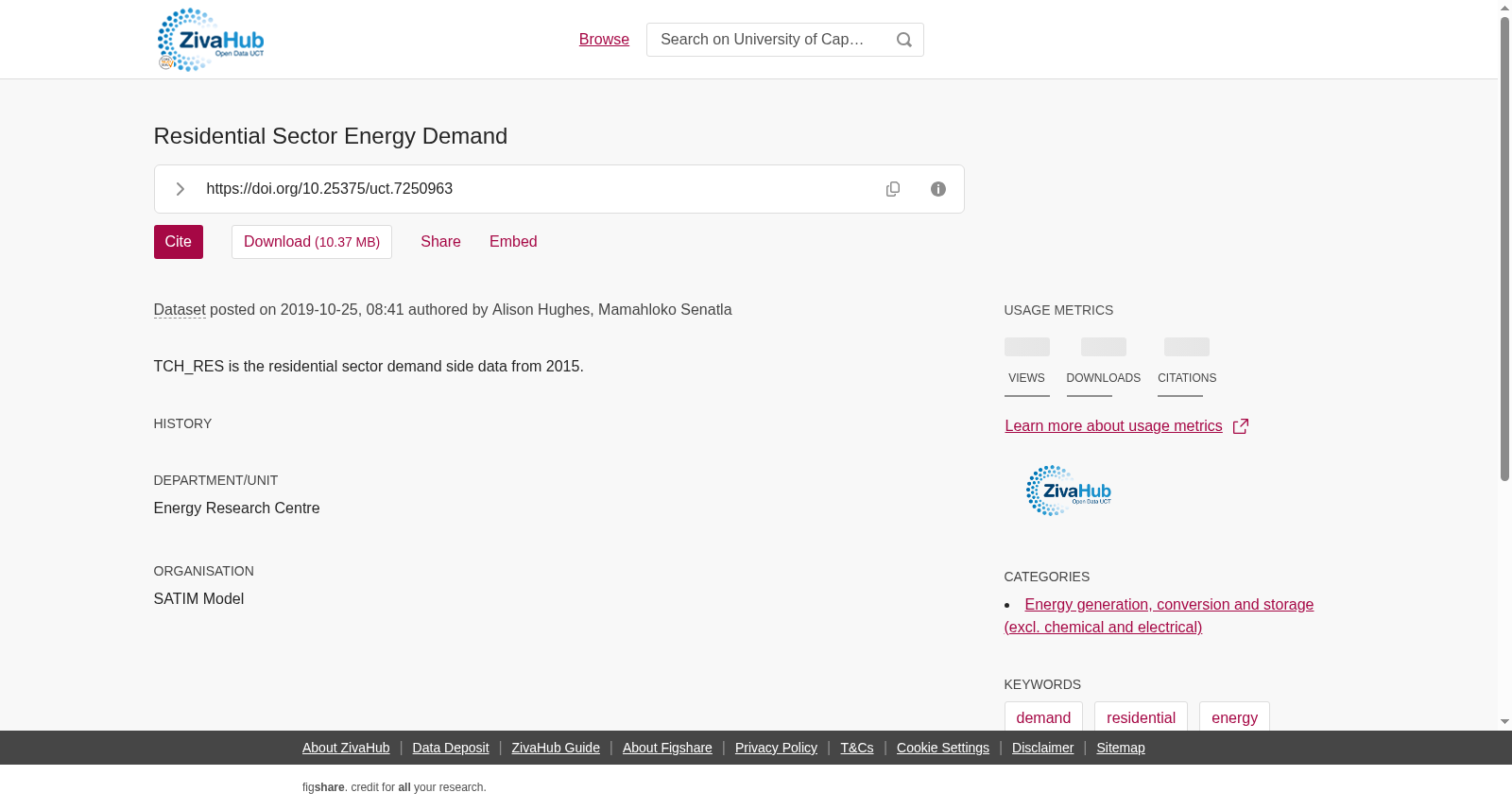The width and height of the screenshot is (1512, 810).
Task: Click author name Alison Hughes
Action: [541, 310]
